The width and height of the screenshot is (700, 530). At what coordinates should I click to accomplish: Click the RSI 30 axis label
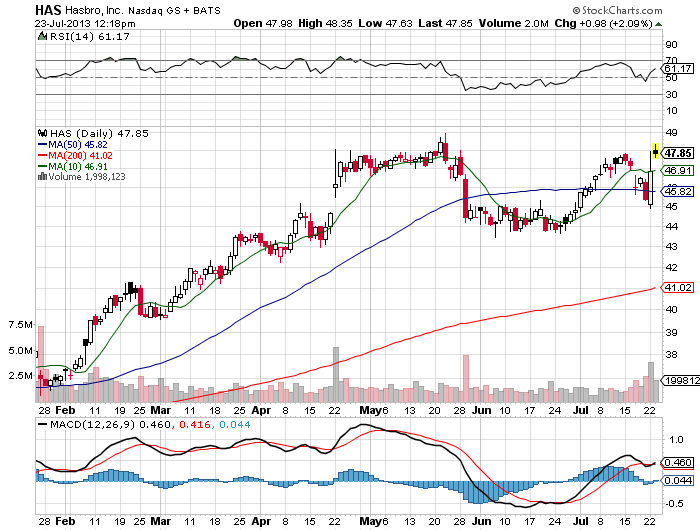[671, 94]
